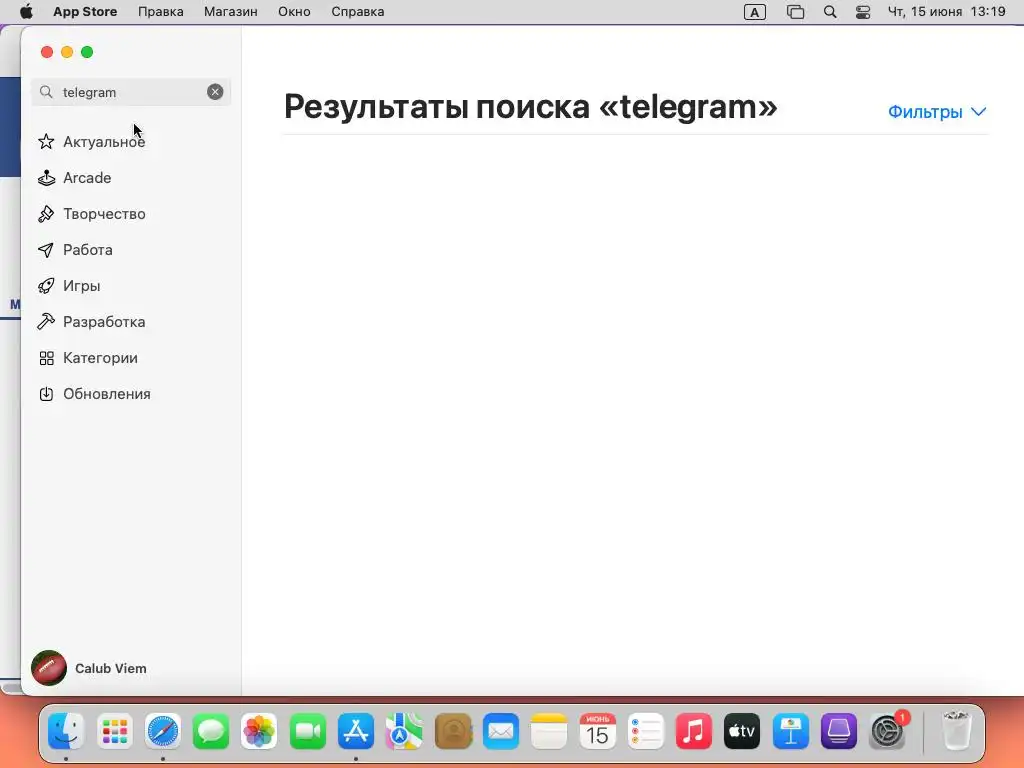The width and height of the screenshot is (1024, 768).
Task: Launch Mail from the Dock
Action: (x=501, y=731)
